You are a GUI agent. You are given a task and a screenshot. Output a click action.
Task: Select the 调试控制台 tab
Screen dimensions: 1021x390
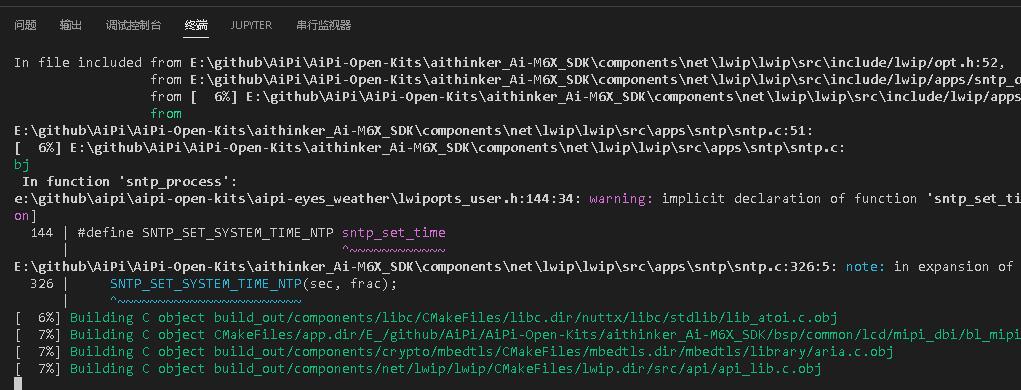click(x=133, y=25)
